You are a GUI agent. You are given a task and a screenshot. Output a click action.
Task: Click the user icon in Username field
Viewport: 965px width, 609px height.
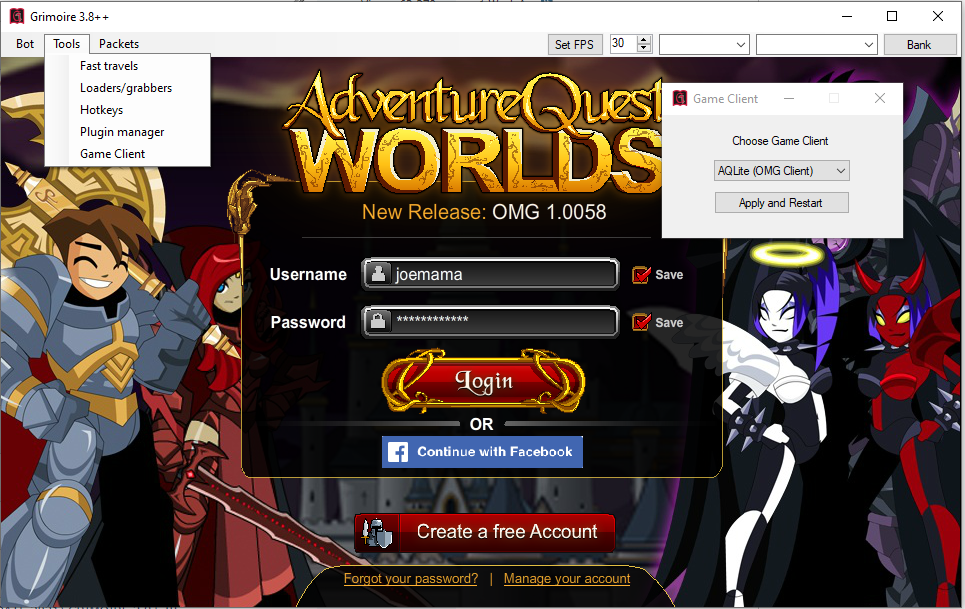click(x=378, y=274)
